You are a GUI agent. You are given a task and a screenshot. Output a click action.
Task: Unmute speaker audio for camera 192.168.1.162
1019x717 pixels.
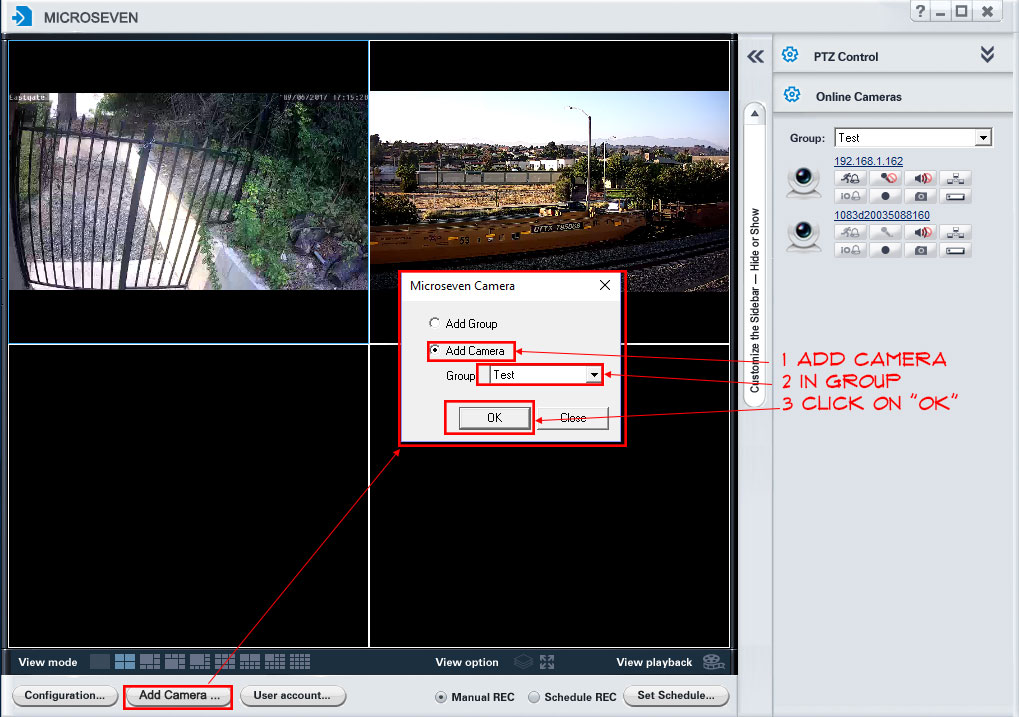pyautogui.click(x=920, y=178)
